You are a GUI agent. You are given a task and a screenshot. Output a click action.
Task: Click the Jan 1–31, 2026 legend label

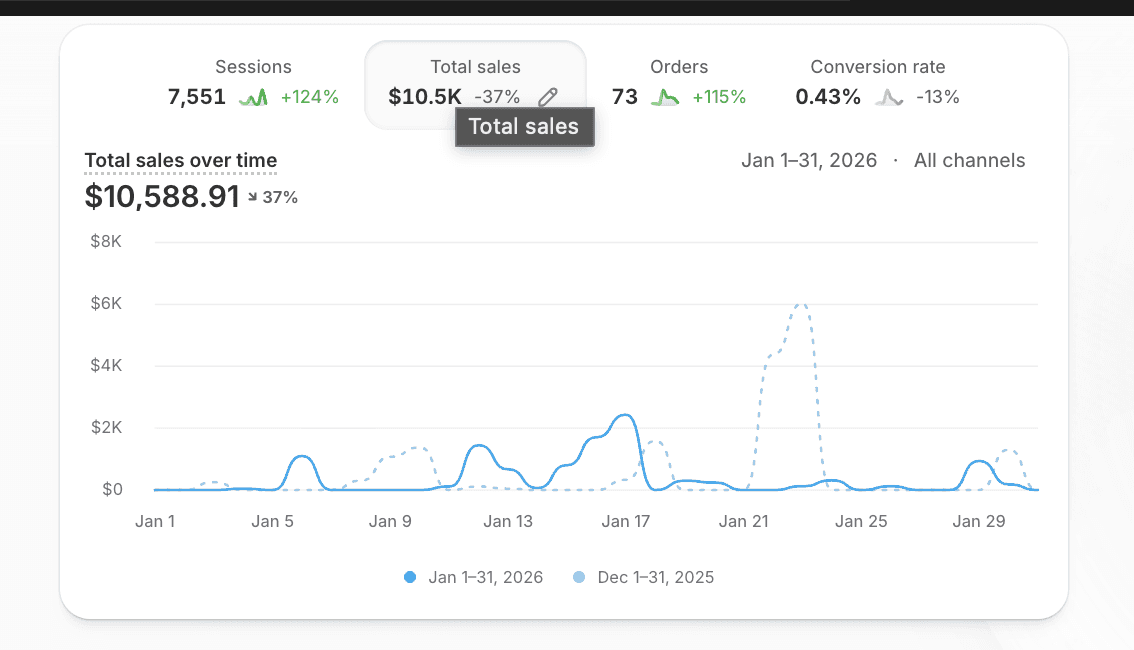coord(485,577)
